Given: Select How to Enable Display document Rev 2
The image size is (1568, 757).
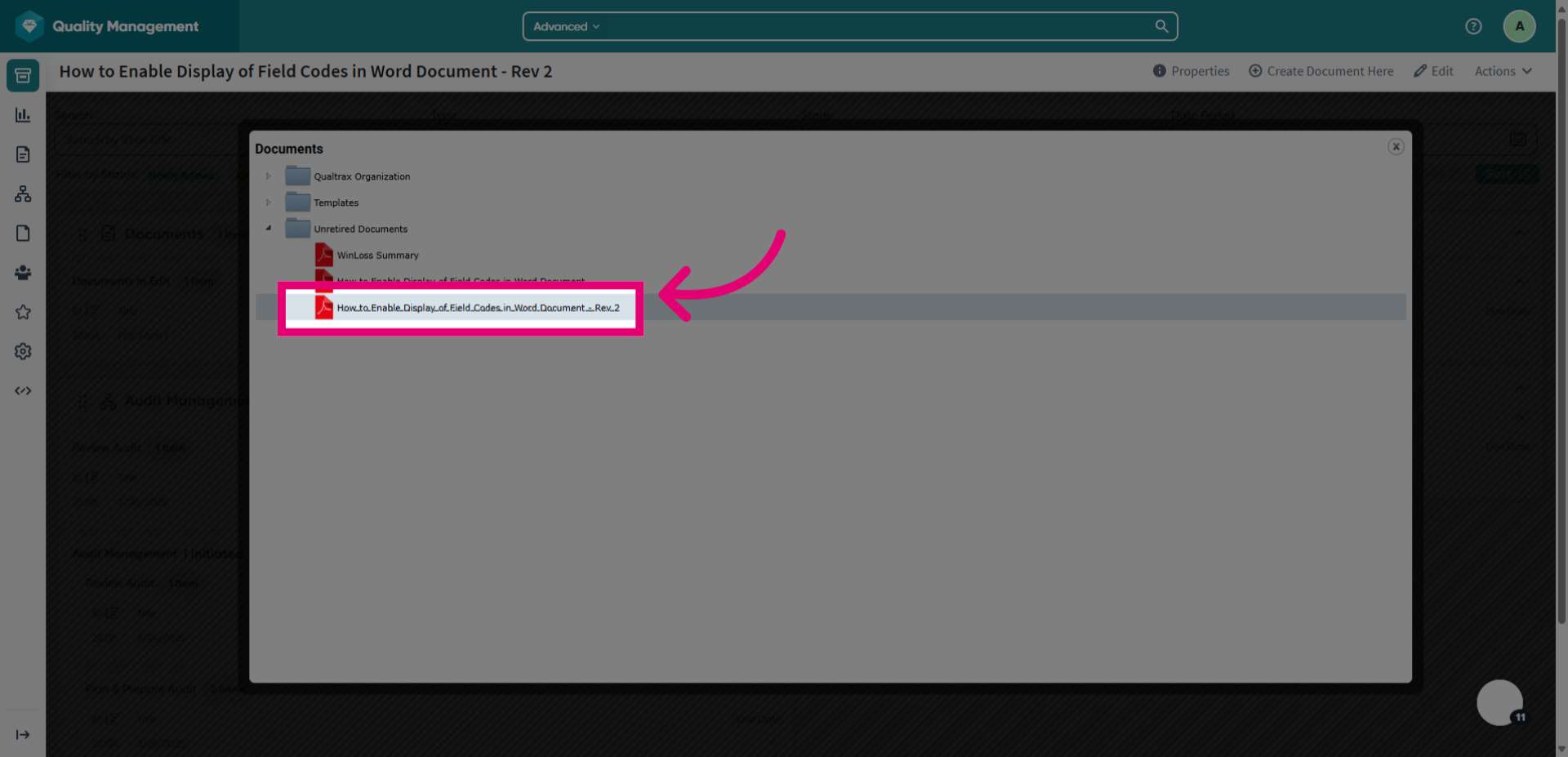Looking at the screenshot, I should 478,308.
